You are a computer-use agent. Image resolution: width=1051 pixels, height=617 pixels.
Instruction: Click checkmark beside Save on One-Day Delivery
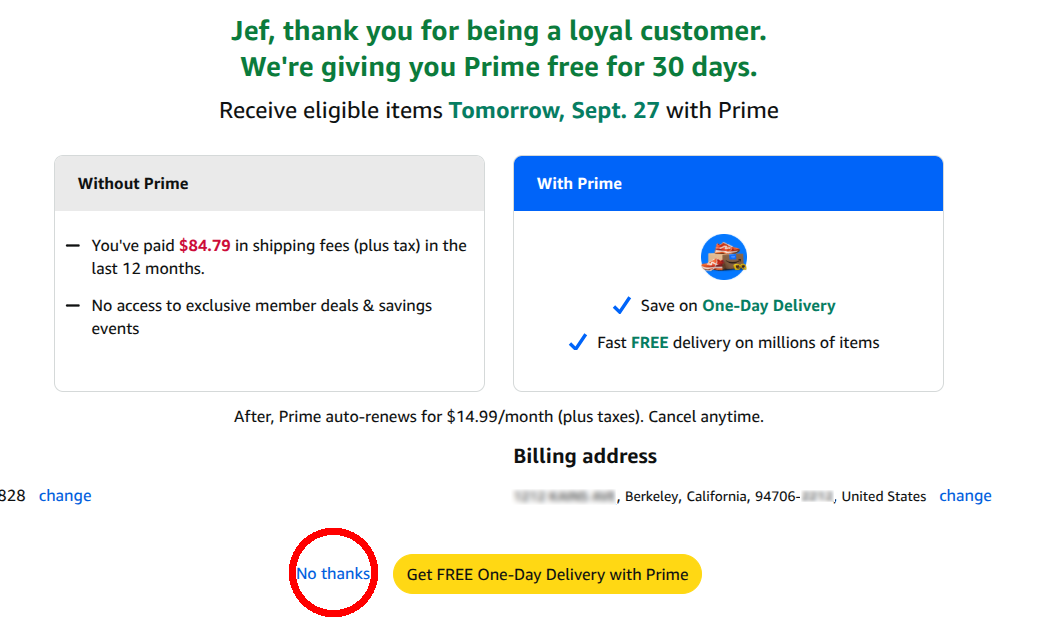(621, 305)
